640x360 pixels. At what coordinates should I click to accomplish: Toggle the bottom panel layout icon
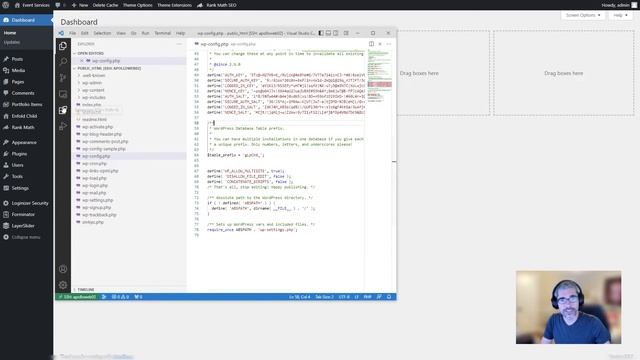(x=328, y=33)
